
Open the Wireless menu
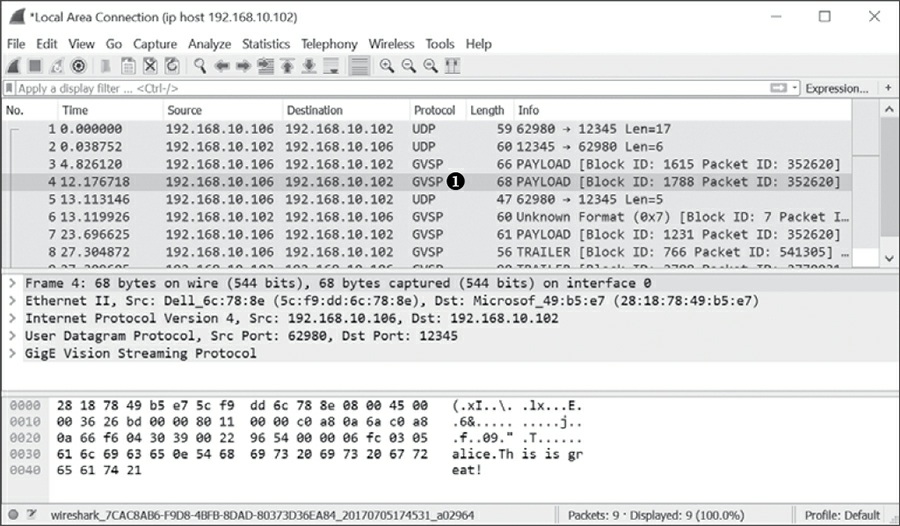tap(391, 44)
